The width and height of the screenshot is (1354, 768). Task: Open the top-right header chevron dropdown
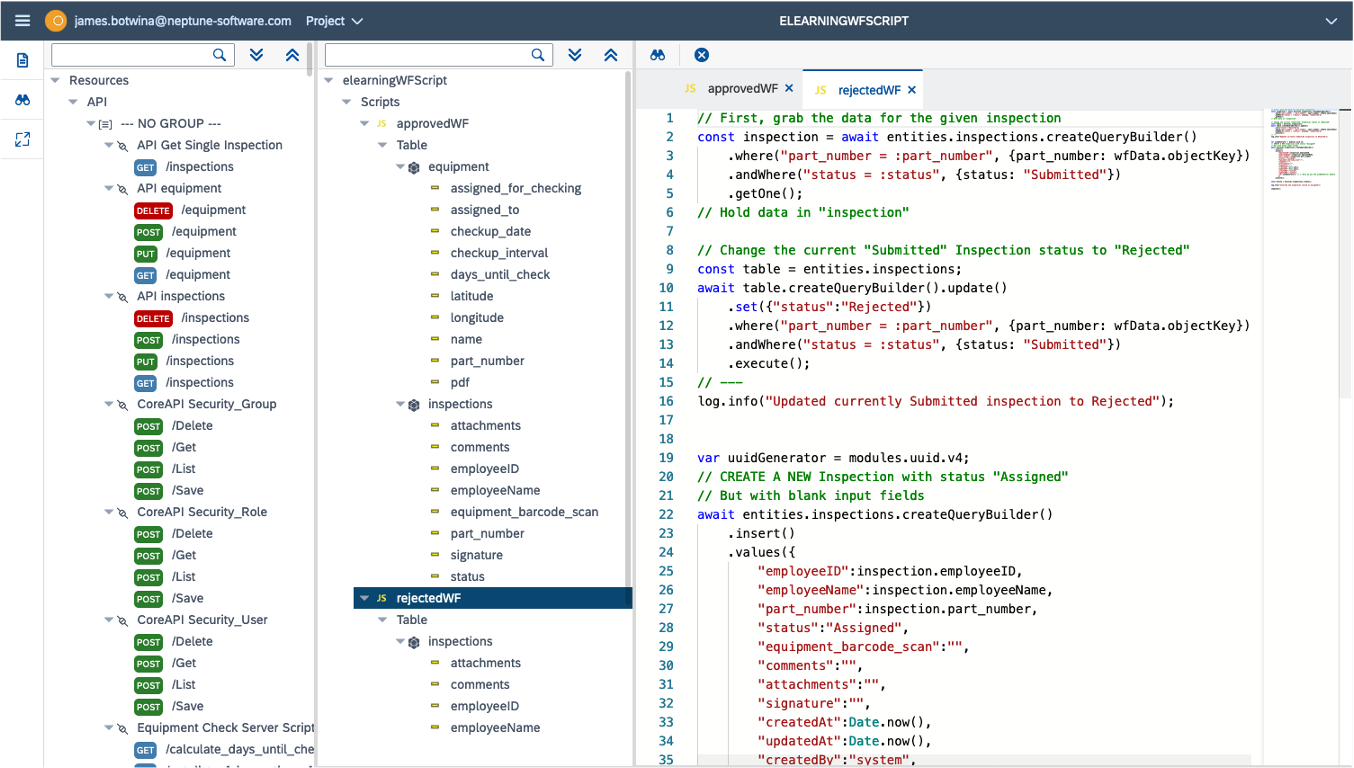pyautogui.click(x=1331, y=20)
